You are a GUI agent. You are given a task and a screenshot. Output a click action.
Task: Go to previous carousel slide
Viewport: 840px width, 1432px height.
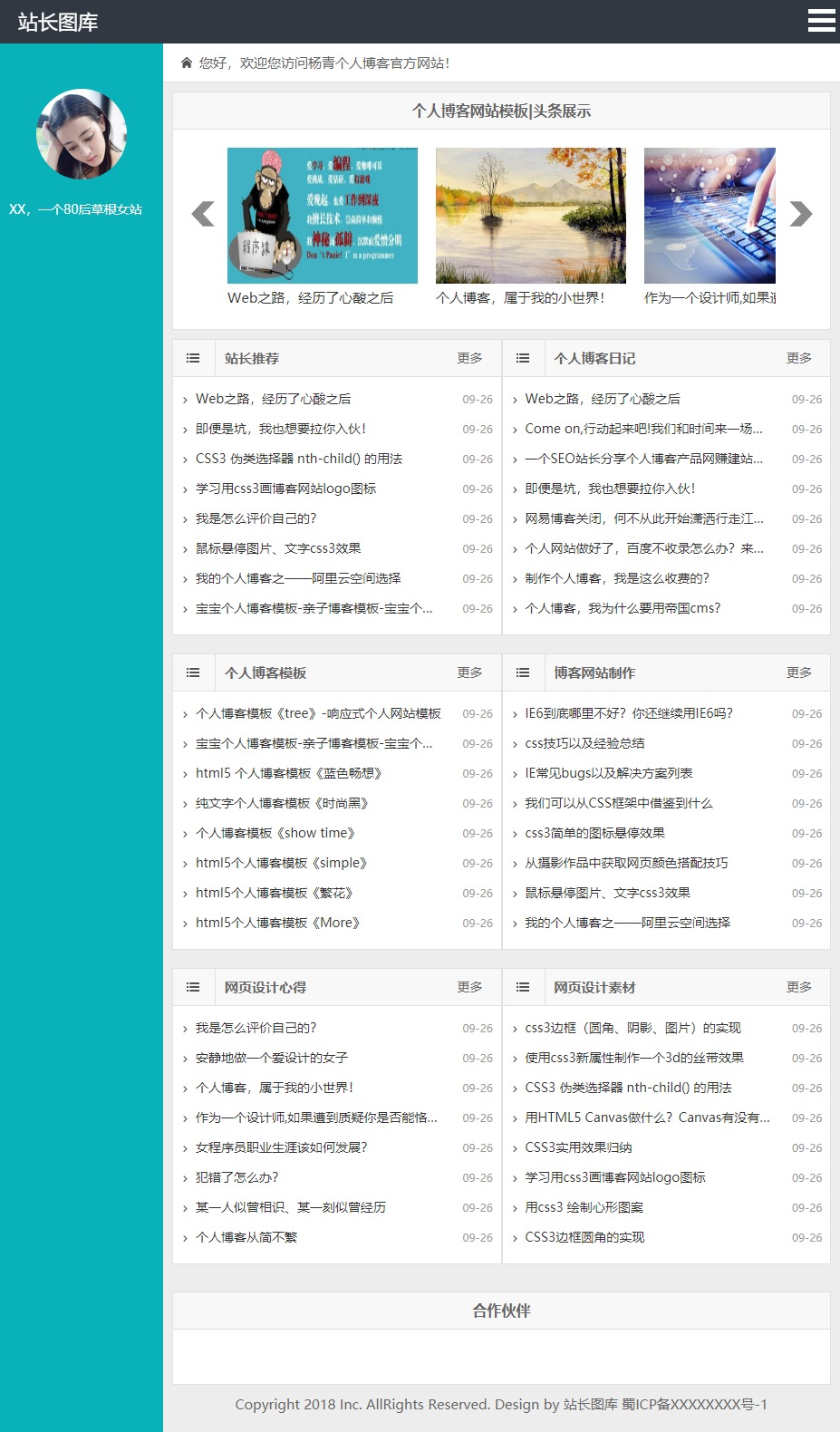[203, 214]
